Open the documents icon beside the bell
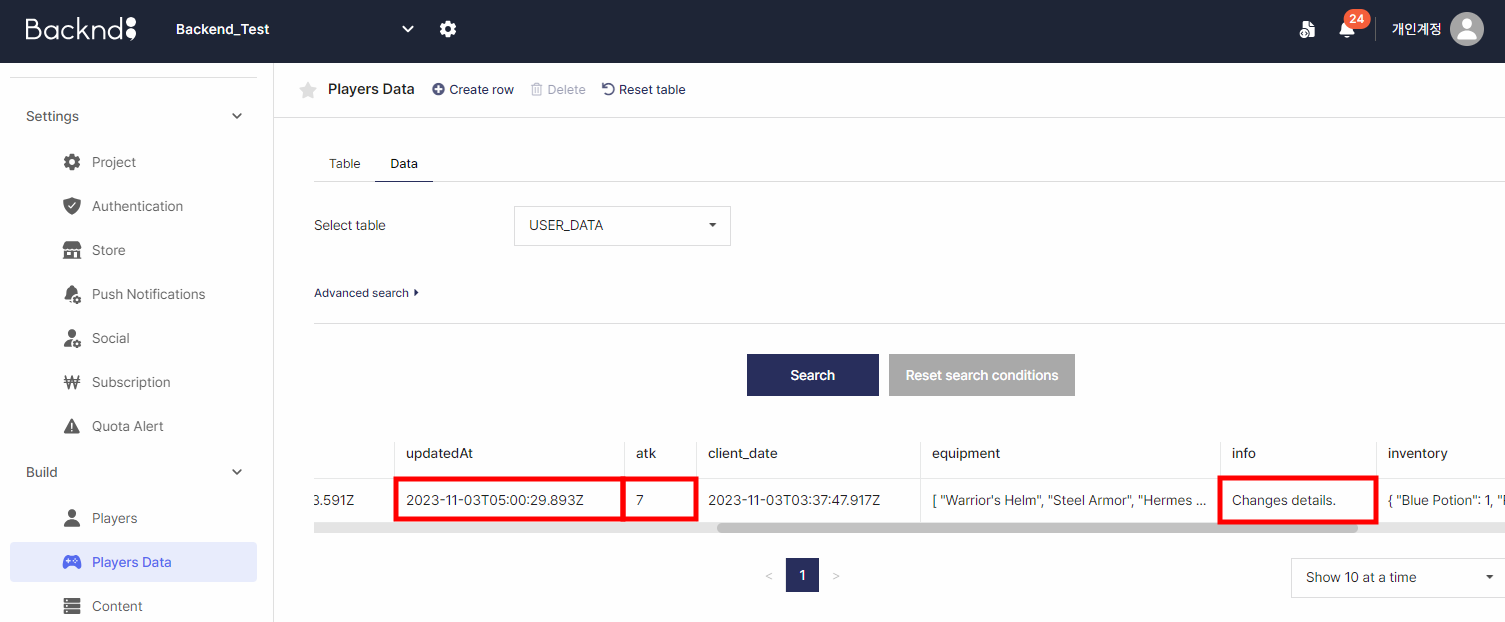 point(1307,29)
